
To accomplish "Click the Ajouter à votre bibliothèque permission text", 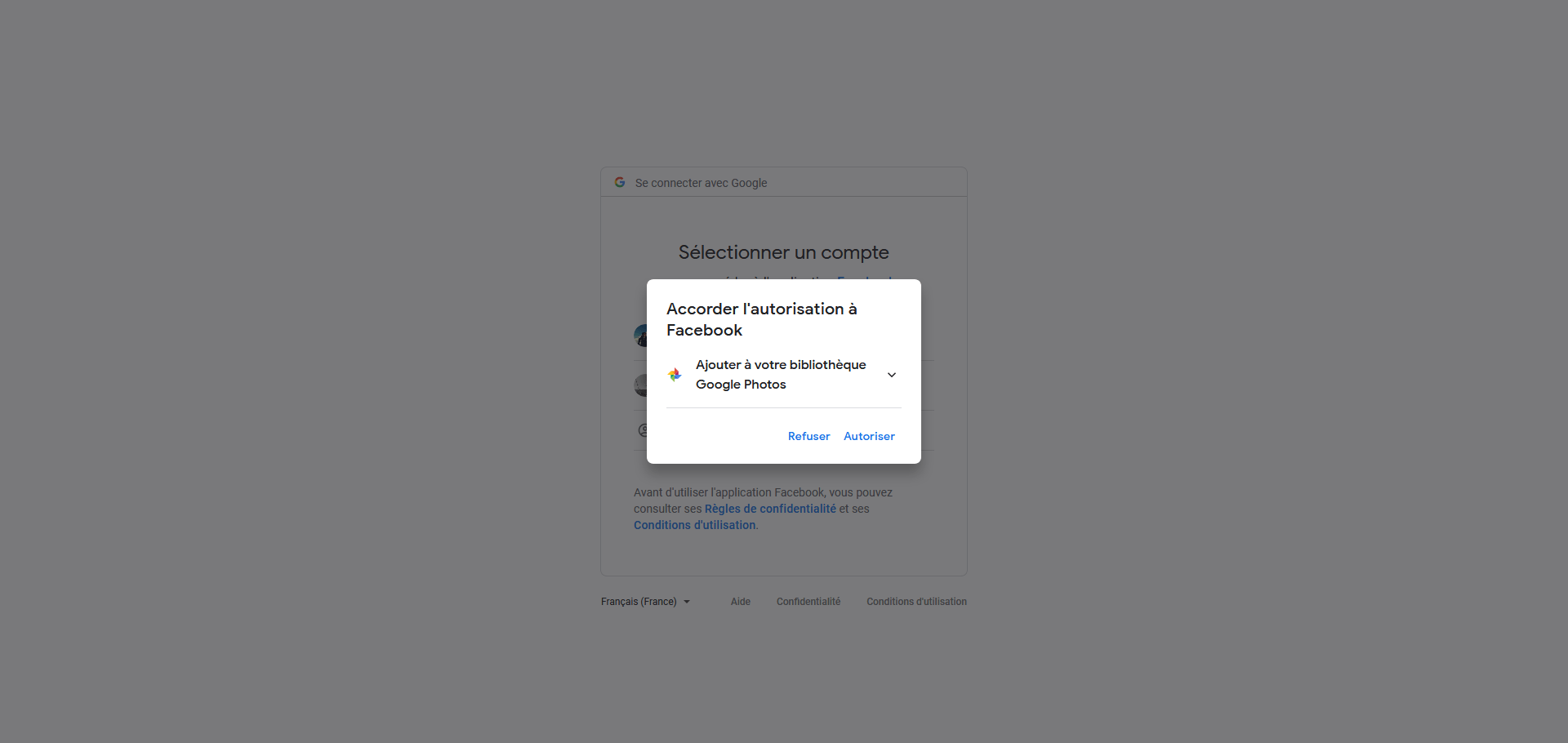I will pyautogui.click(x=781, y=374).
